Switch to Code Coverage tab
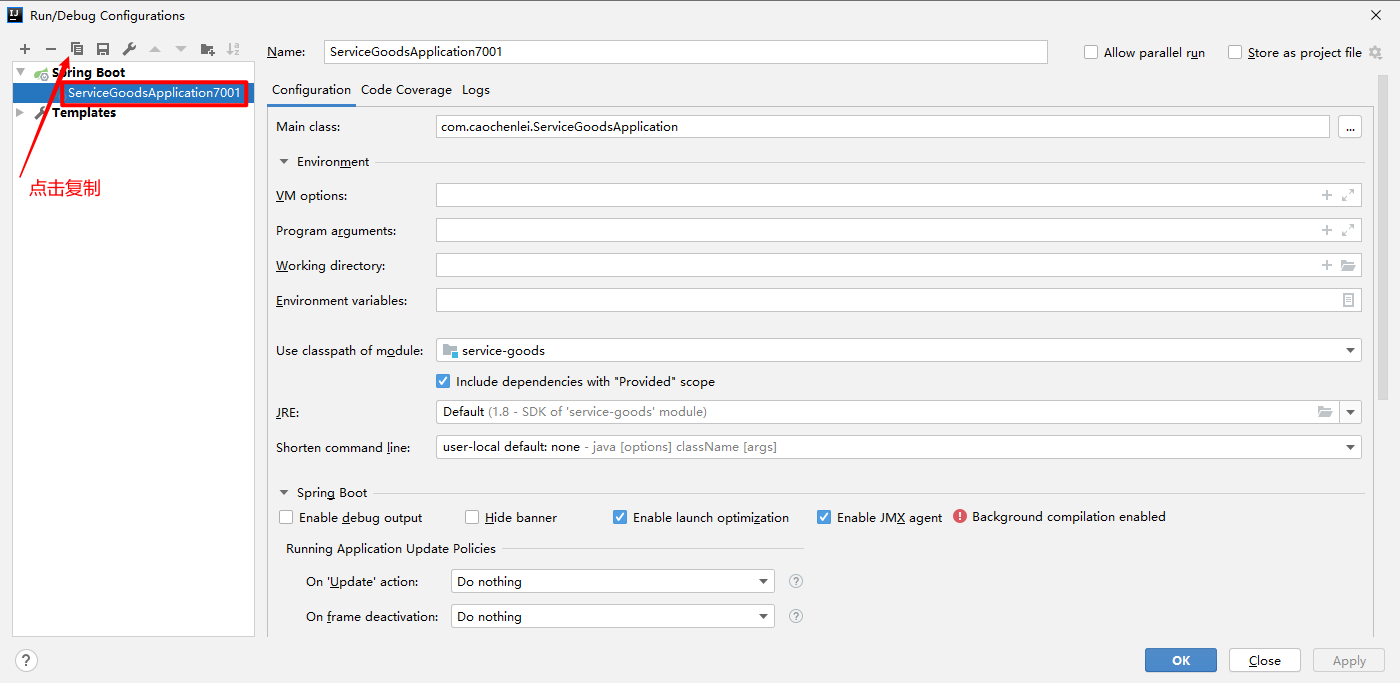This screenshot has height=683, width=1400. 406,90
